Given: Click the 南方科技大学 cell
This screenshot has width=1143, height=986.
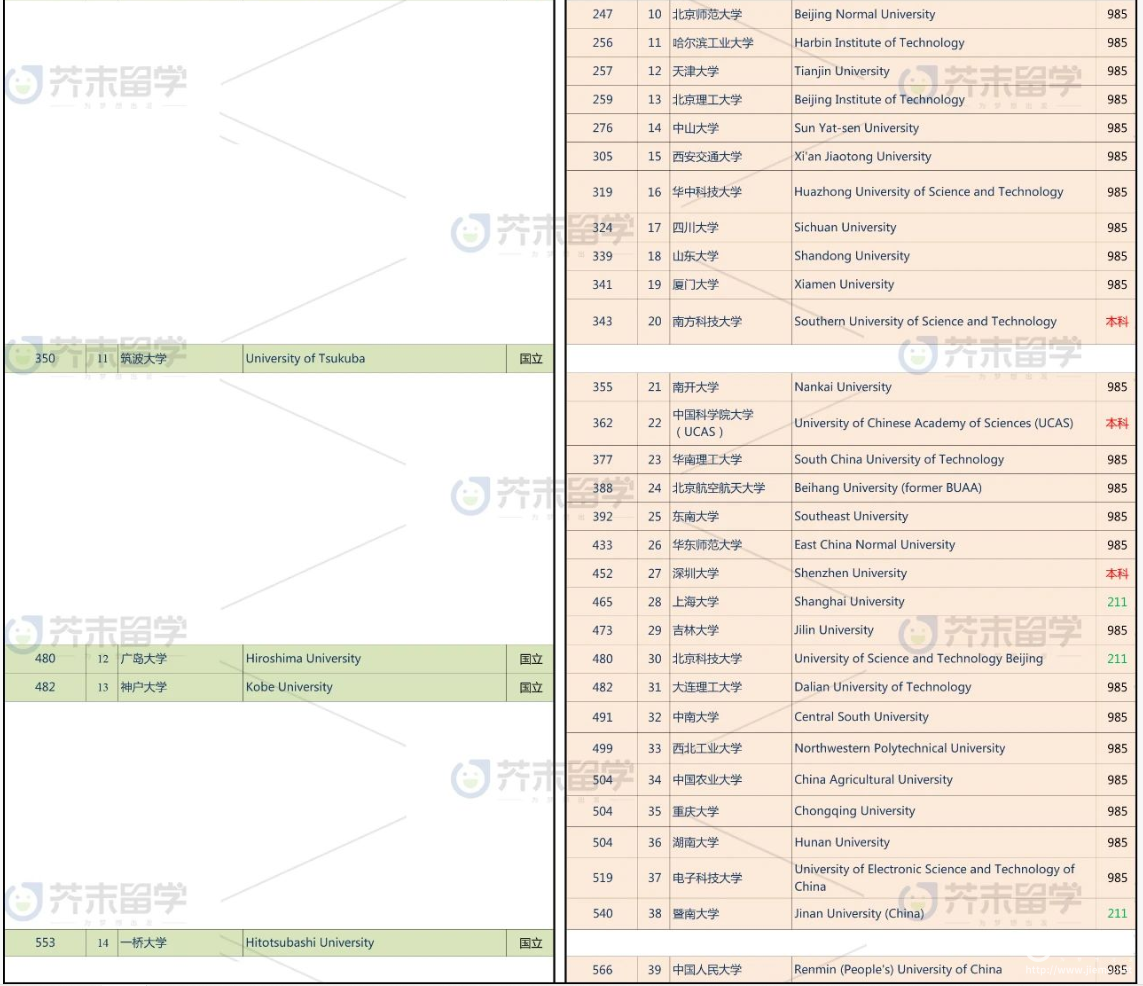Looking at the screenshot, I should [x=730, y=321].
